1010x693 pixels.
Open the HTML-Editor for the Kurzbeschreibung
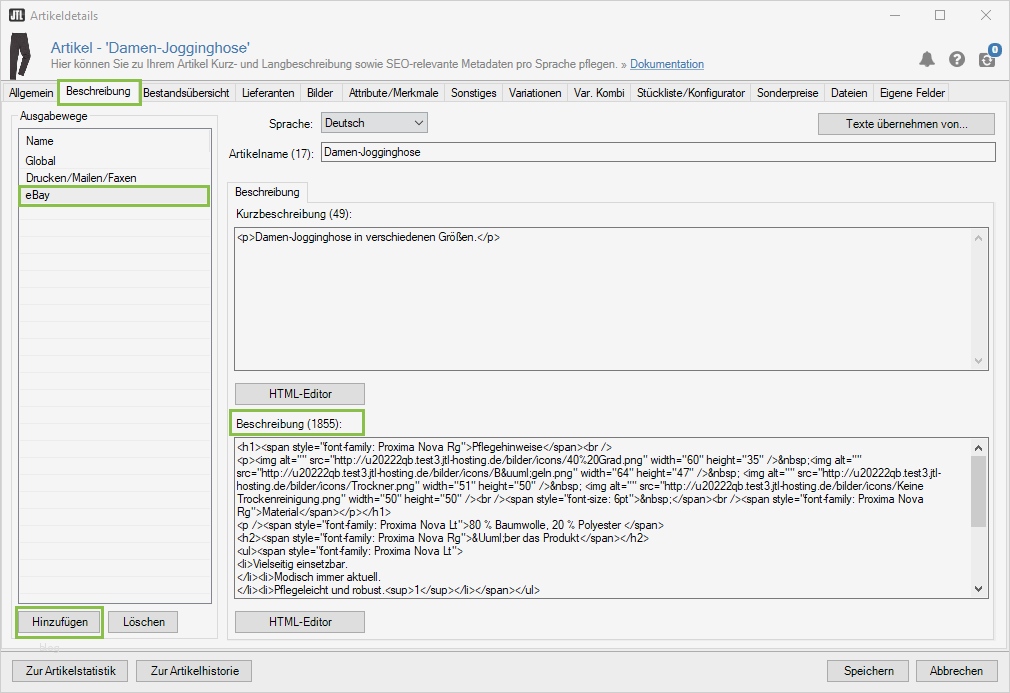(x=298, y=393)
